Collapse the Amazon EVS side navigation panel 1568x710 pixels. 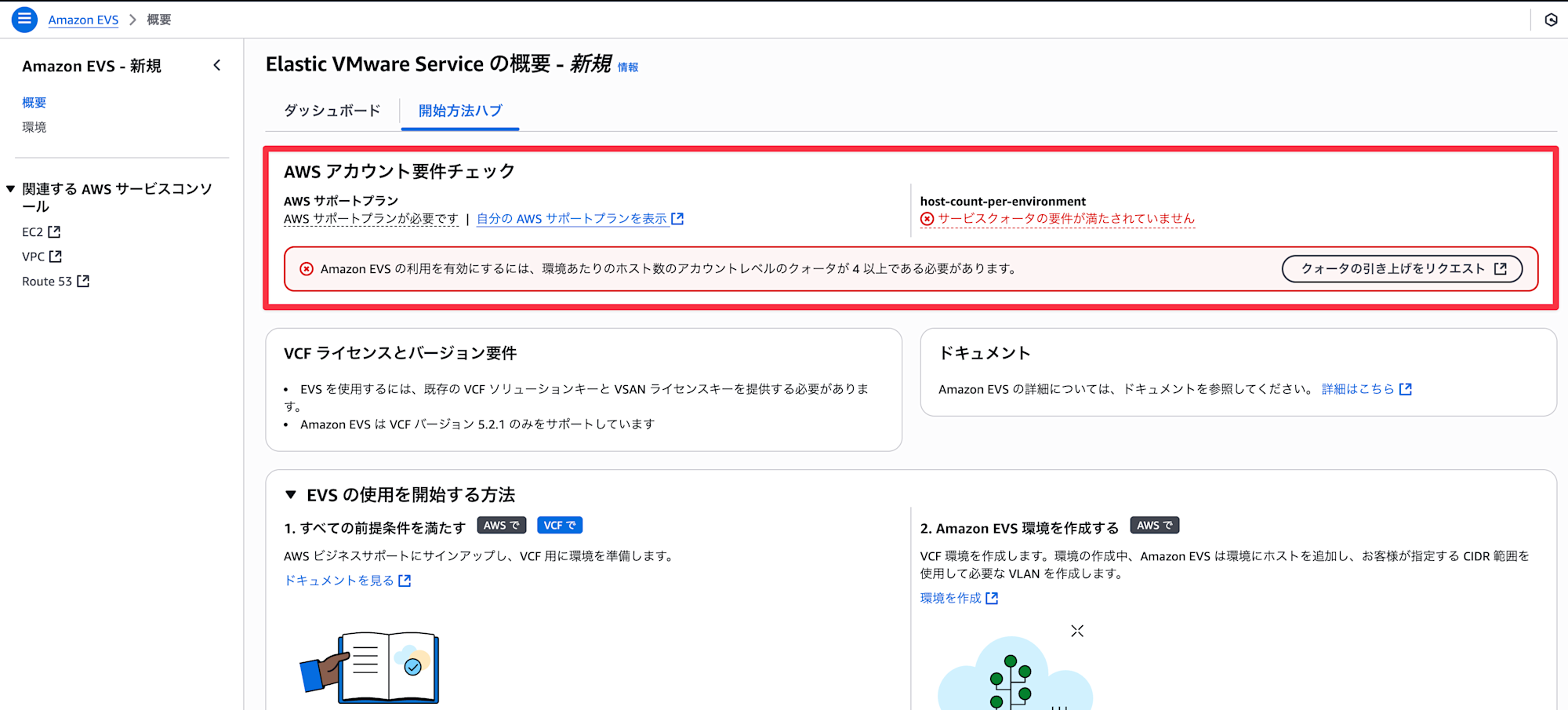(217, 66)
